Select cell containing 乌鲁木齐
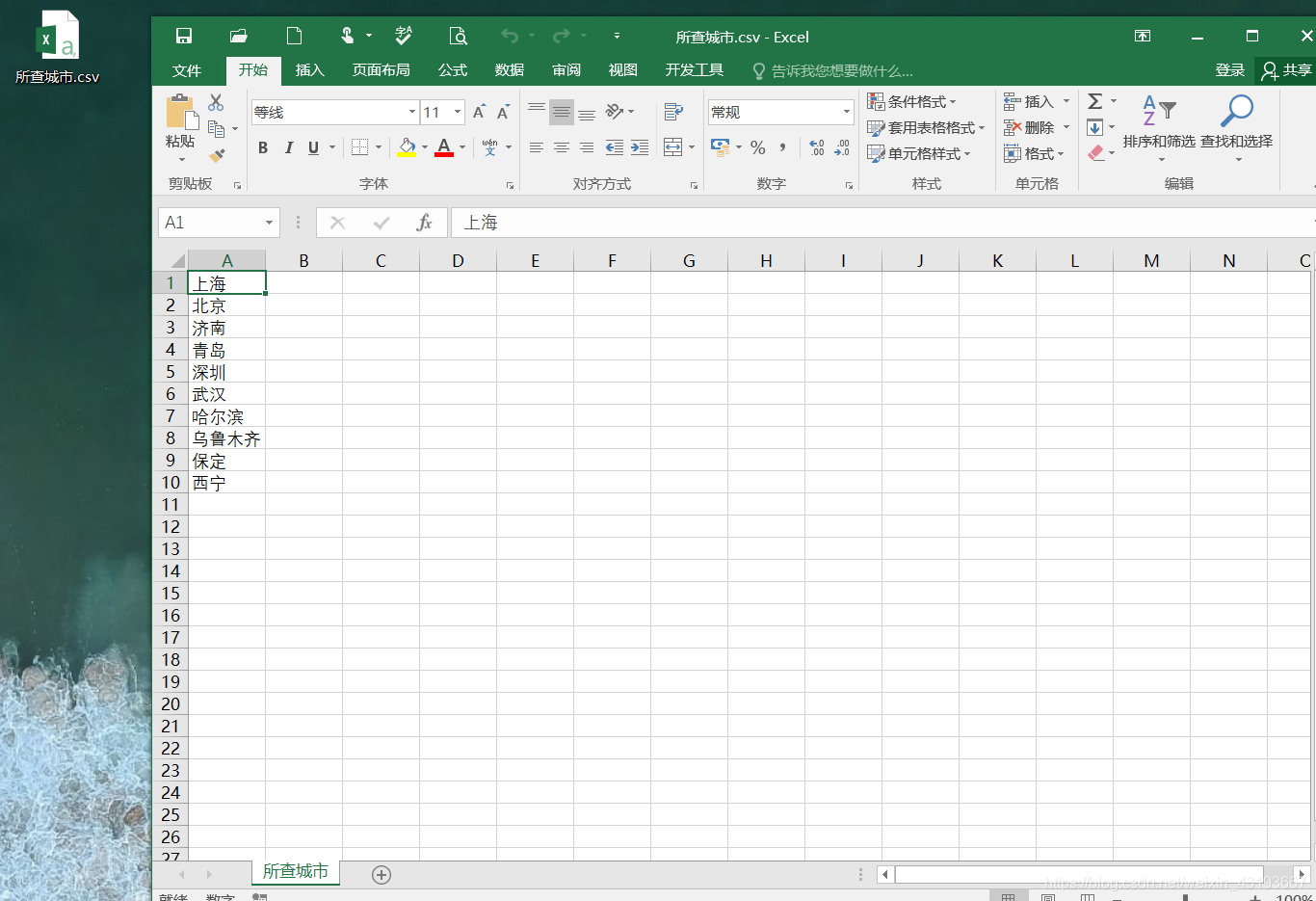This screenshot has height=901, width=1316. 227,438
